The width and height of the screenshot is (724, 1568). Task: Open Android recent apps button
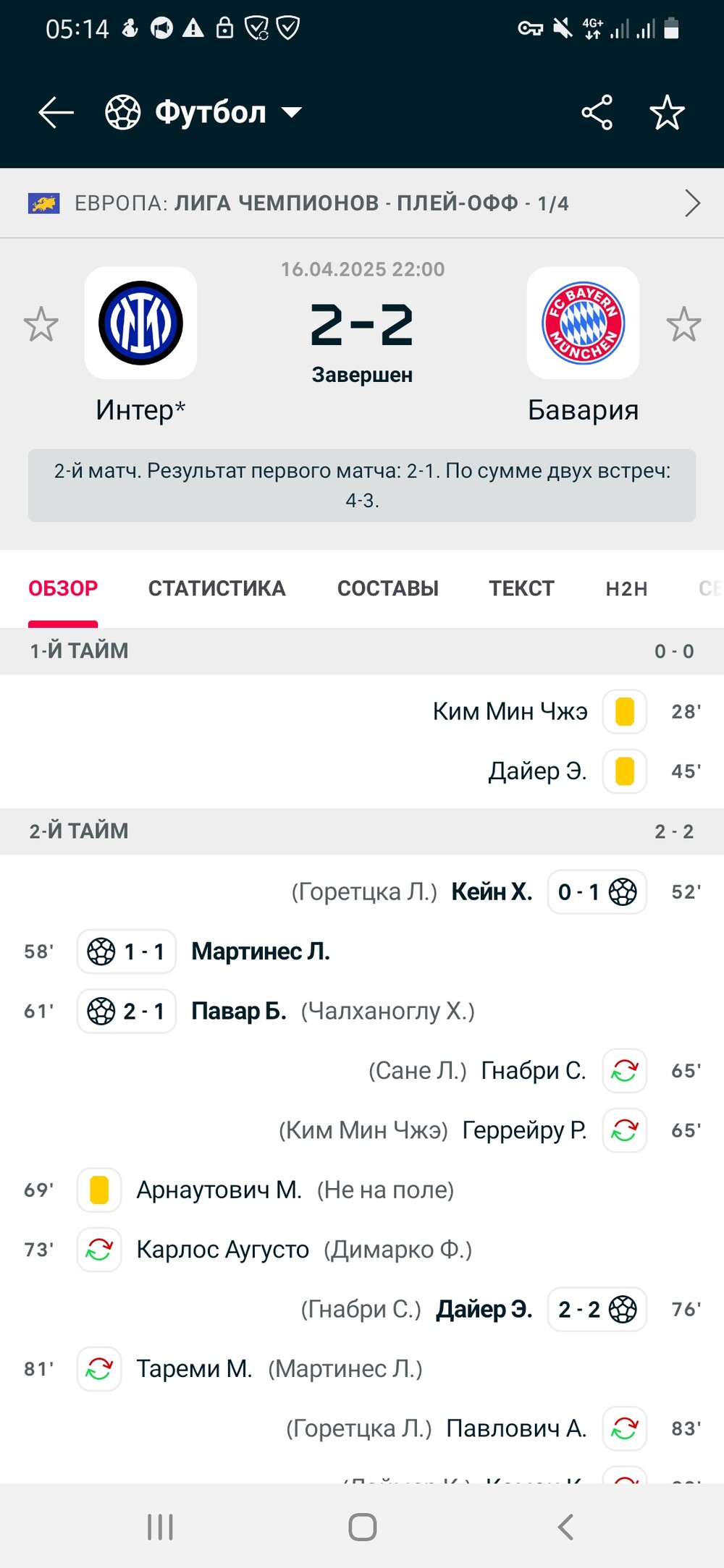160,1527
